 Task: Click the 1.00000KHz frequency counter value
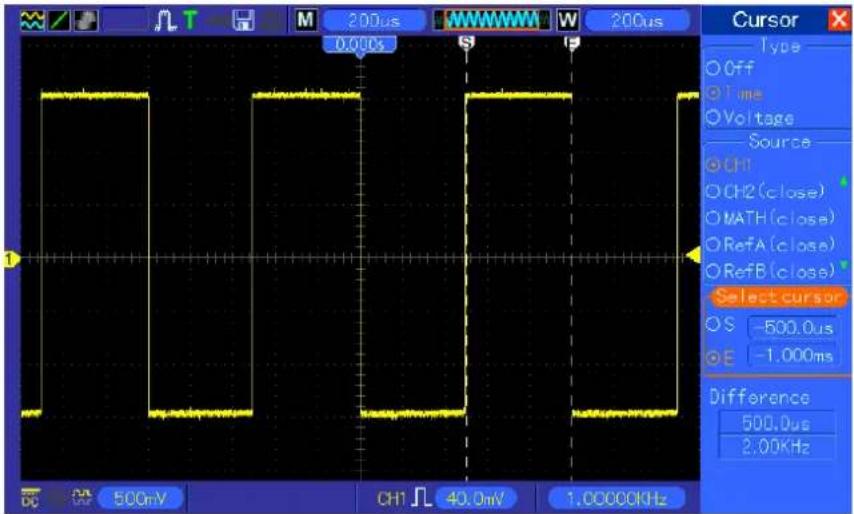point(616,498)
